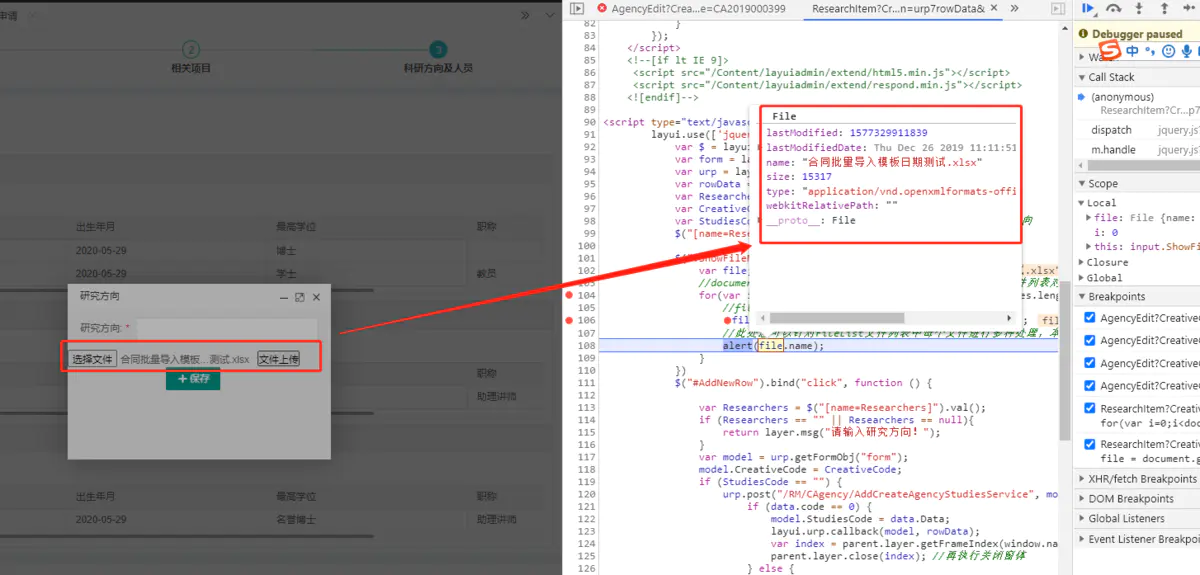Click the 文件上传 button
This screenshot has height=575, width=1200.
click(x=278, y=359)
